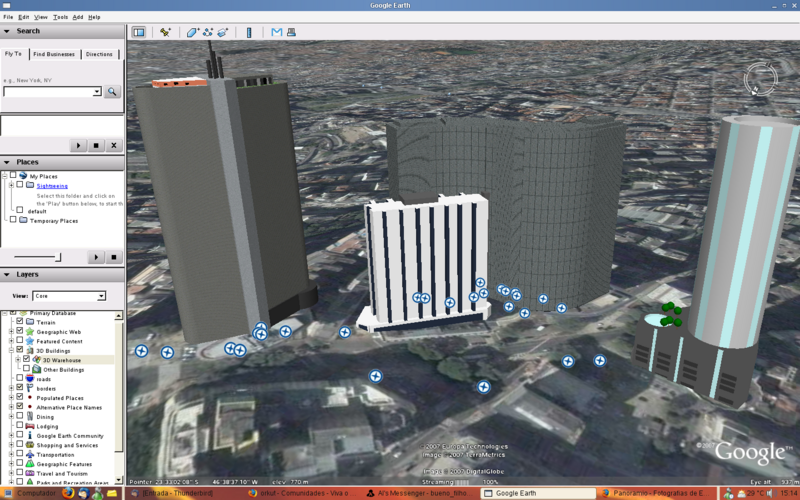The height and width of the screenshot is (500, 800).
Task: Enable the Other Buildings checkbox
Action: (27, 368)
